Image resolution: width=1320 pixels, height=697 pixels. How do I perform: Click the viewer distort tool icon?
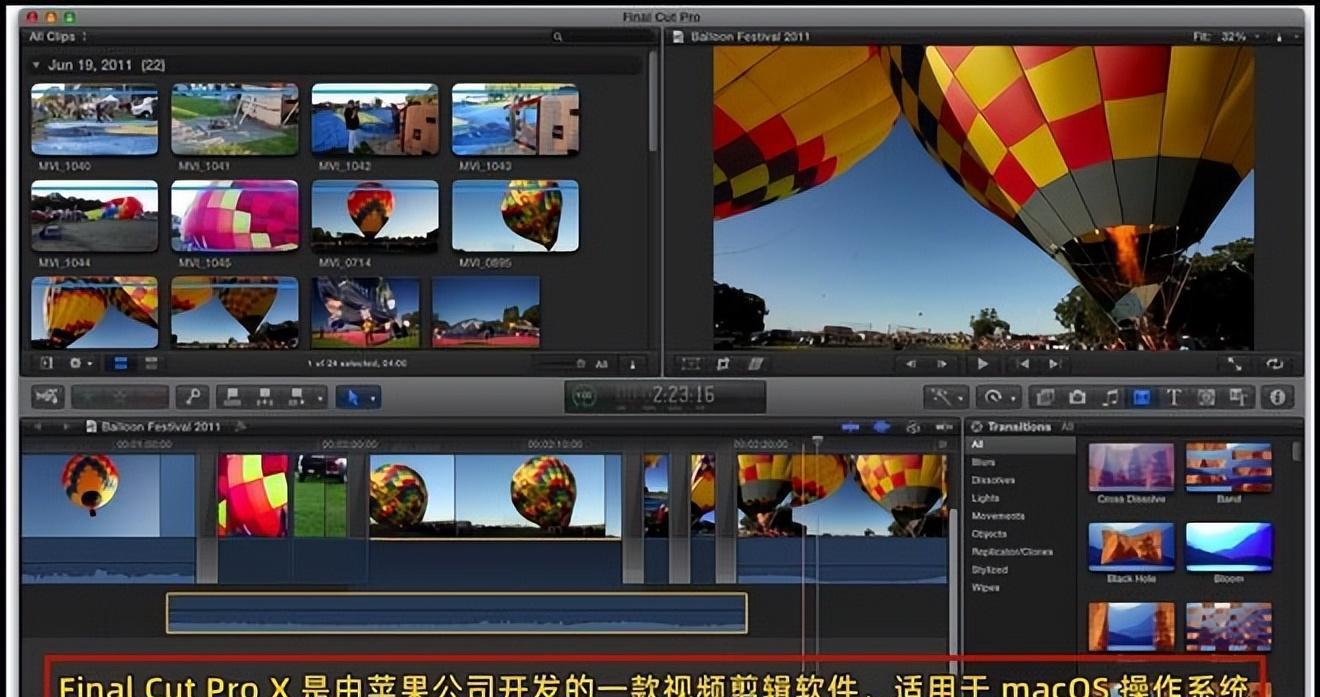(756, 364)
